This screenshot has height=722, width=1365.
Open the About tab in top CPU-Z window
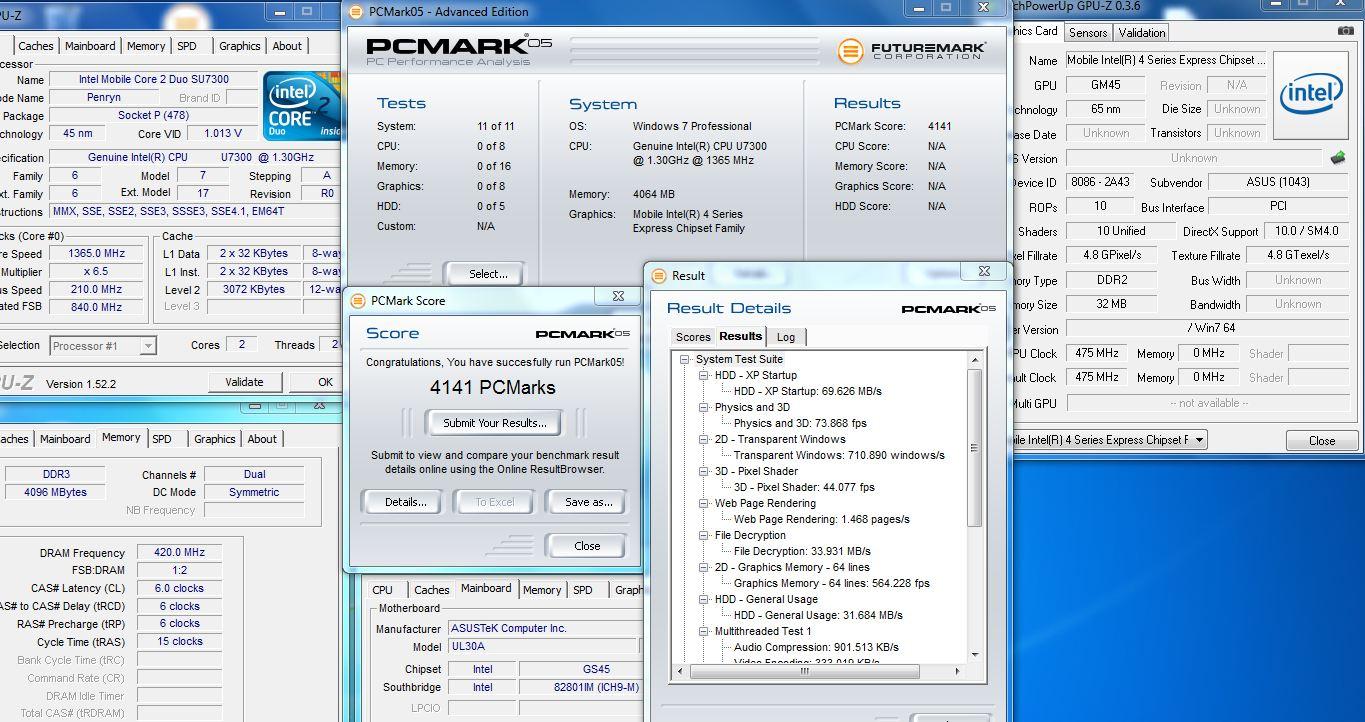coord(287,46)
